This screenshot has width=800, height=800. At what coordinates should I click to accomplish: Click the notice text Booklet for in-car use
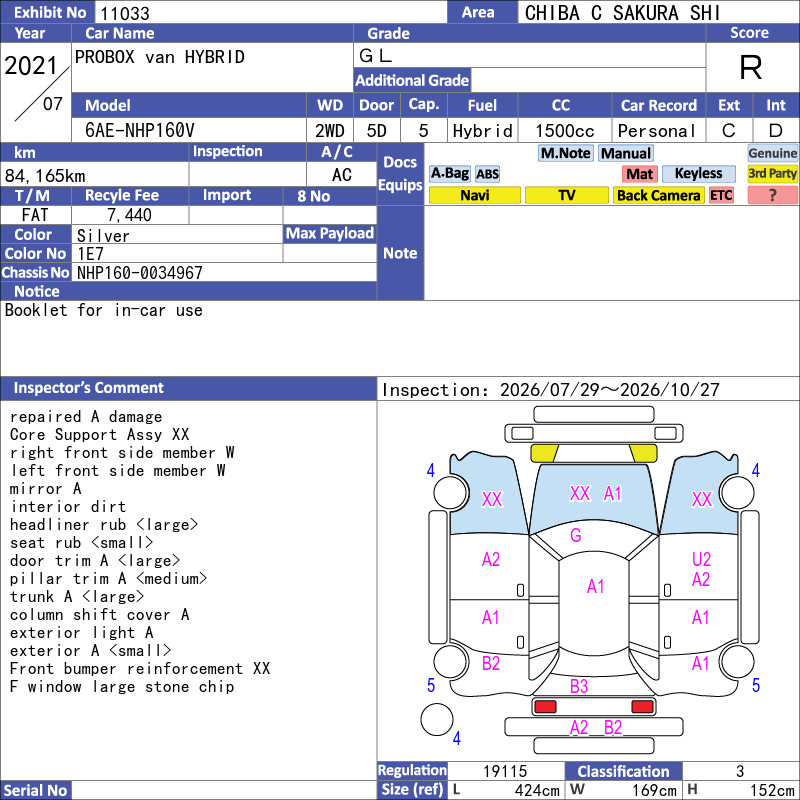point(104,310)
